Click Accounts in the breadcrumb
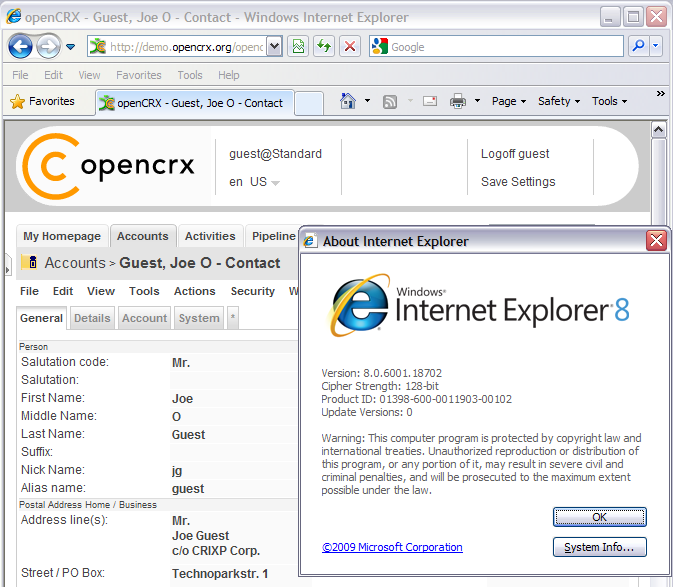The image size is (673, 587). click(75, 263)
